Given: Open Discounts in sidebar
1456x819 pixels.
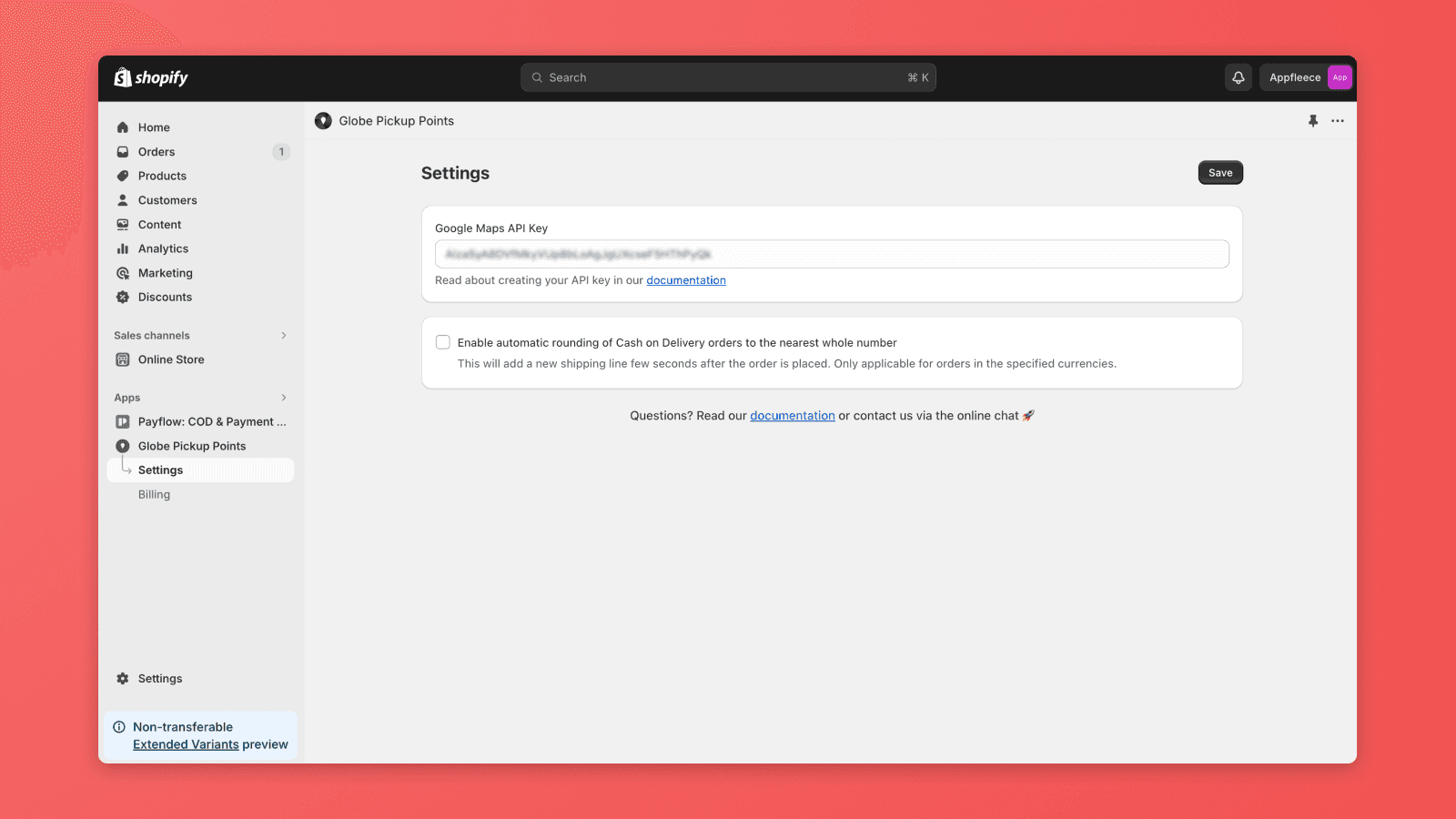Looking at the screenshot, I should click(x=200, y=297).
